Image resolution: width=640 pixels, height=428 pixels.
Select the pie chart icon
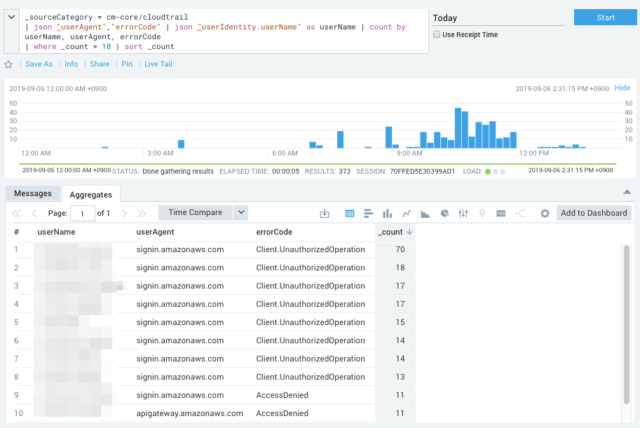coord(444,213)
